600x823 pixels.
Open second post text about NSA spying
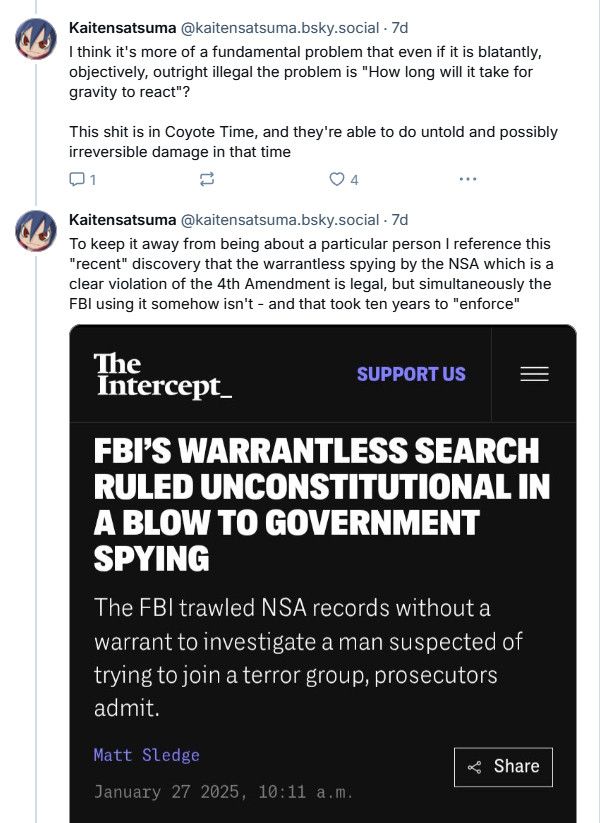311,274
